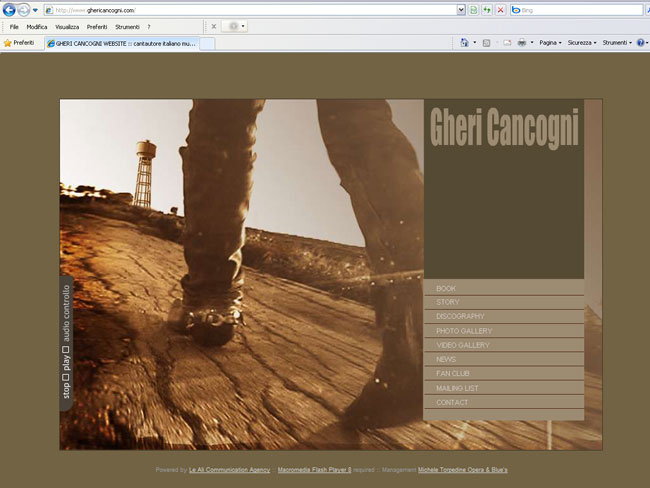Screen dimensions: 650x488
Task: Toggle the audio stop checkbox
Action: 65,377
